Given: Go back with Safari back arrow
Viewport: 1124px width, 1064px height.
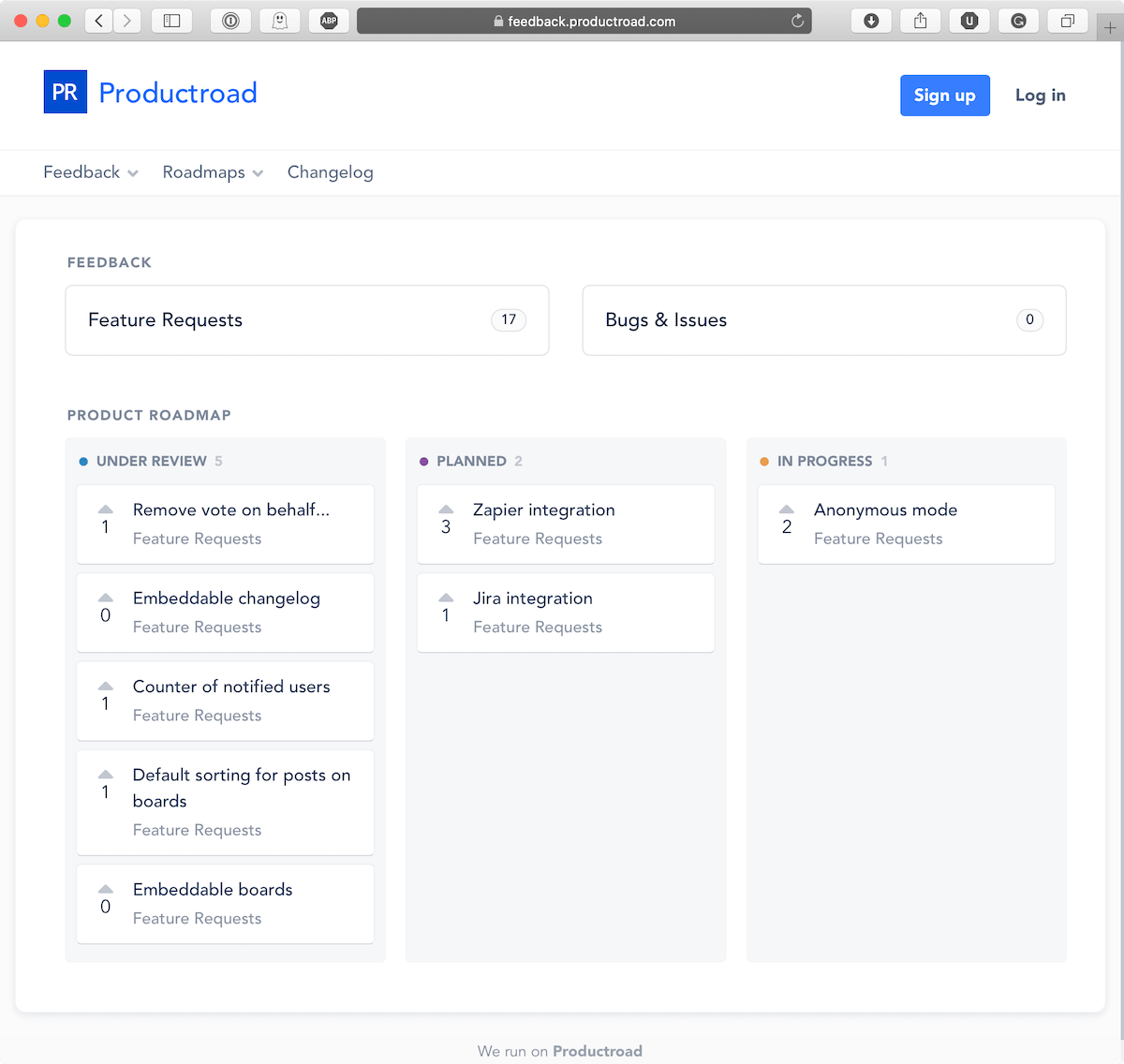Looking at the screenshot, I should pos(99,21).
